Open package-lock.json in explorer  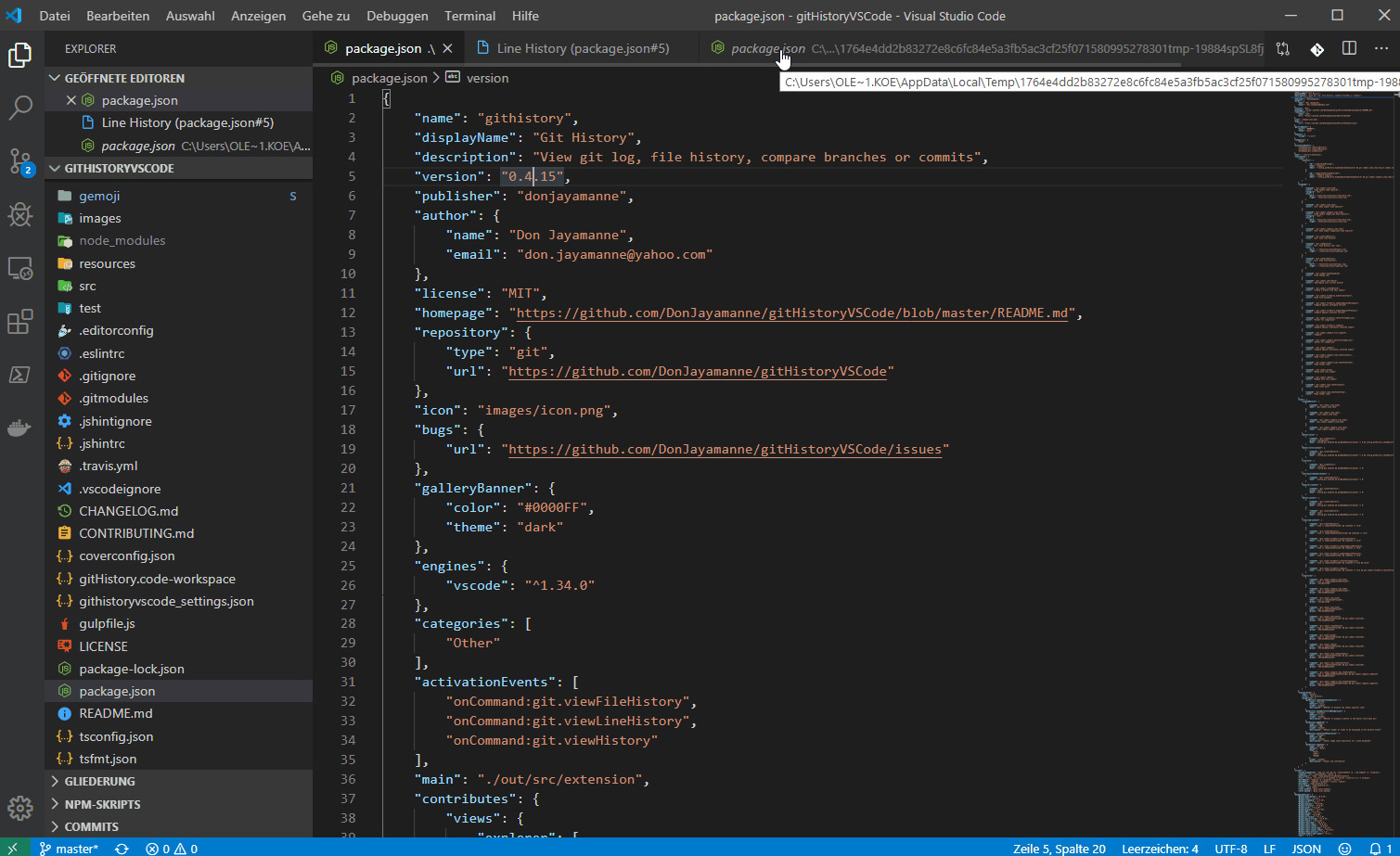[178, 669]
